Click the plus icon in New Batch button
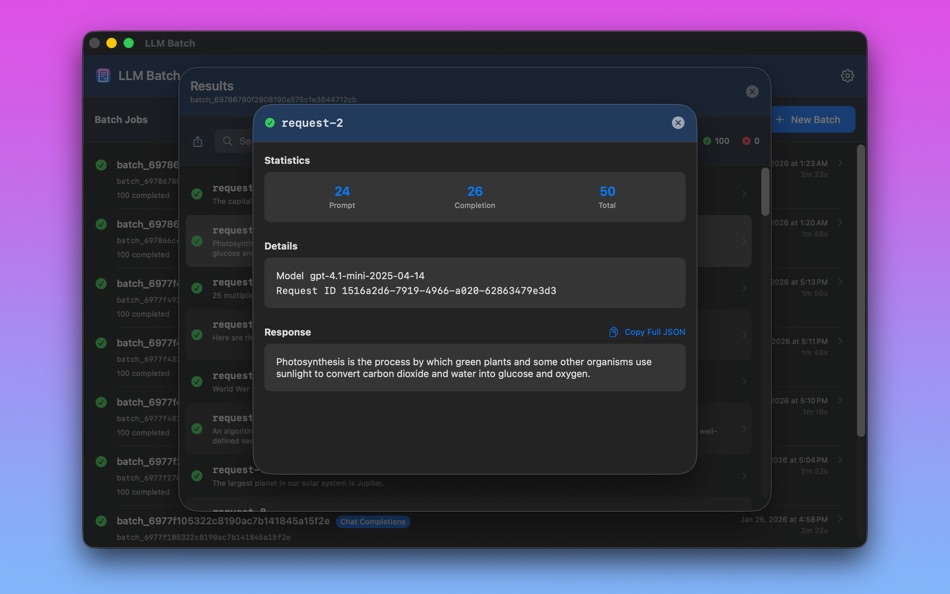The width and height of the screenshot is (950, 594). click(x=780, y=119)
